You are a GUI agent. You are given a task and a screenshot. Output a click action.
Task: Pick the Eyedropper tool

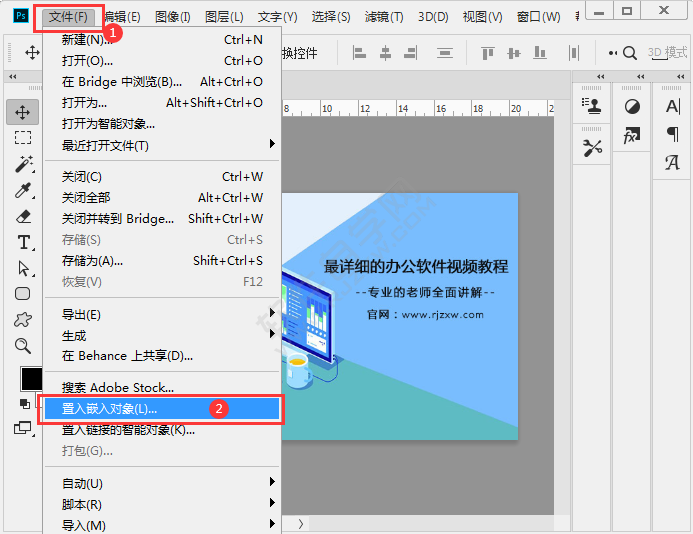[x=22, y=190]
